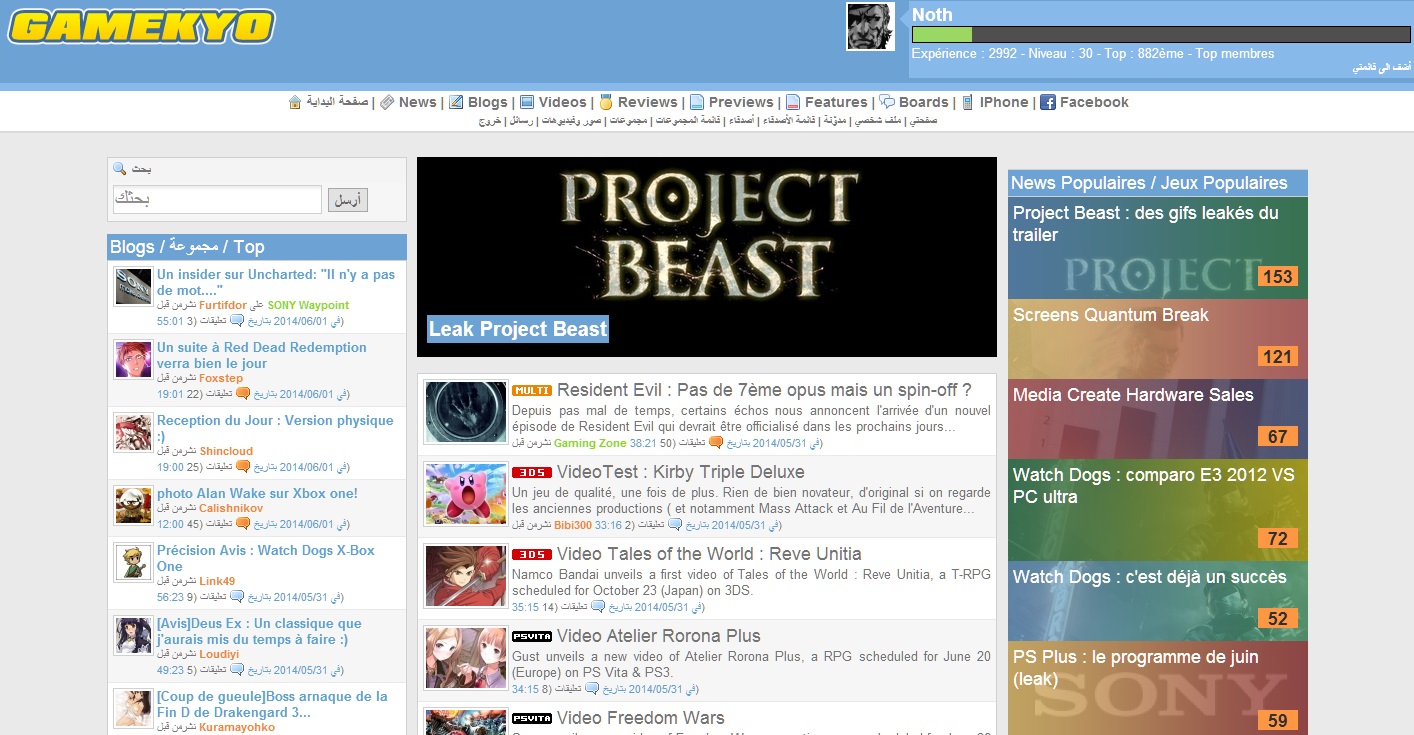Open the News menu item
Image resolution: width=1414 pixels, height=735 pixels.
[417, 102]
